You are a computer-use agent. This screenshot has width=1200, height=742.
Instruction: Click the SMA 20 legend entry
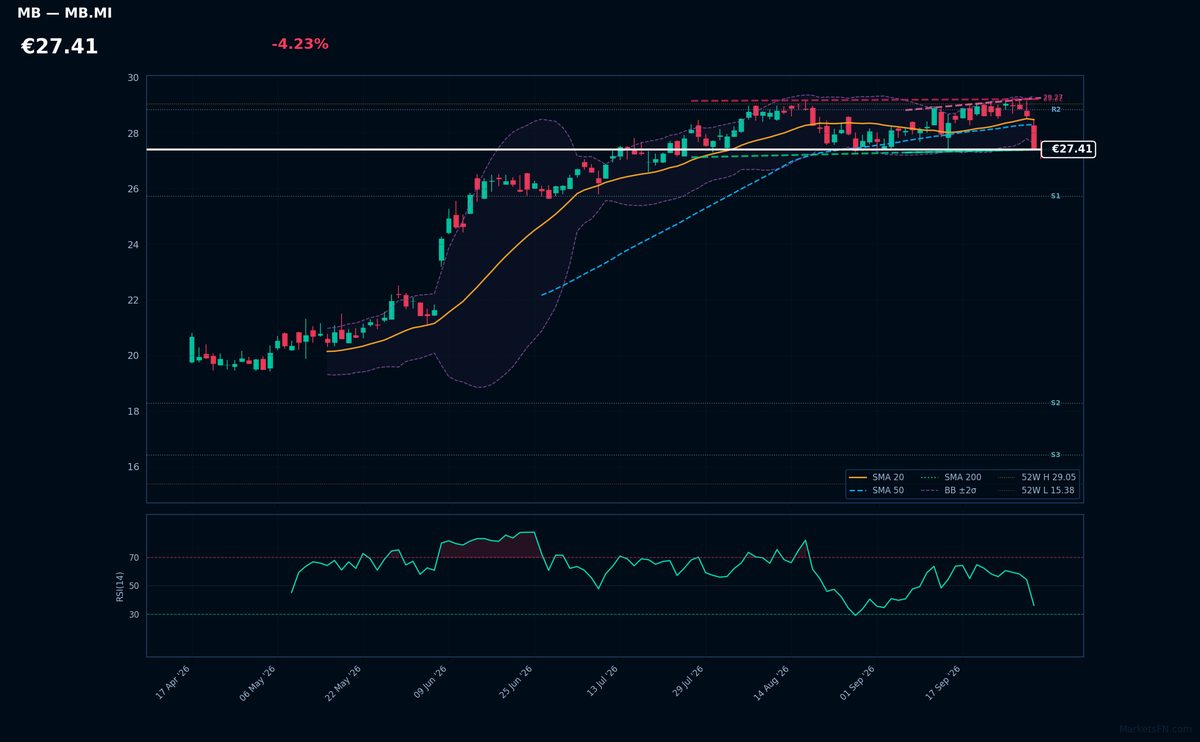coord(876,478)
